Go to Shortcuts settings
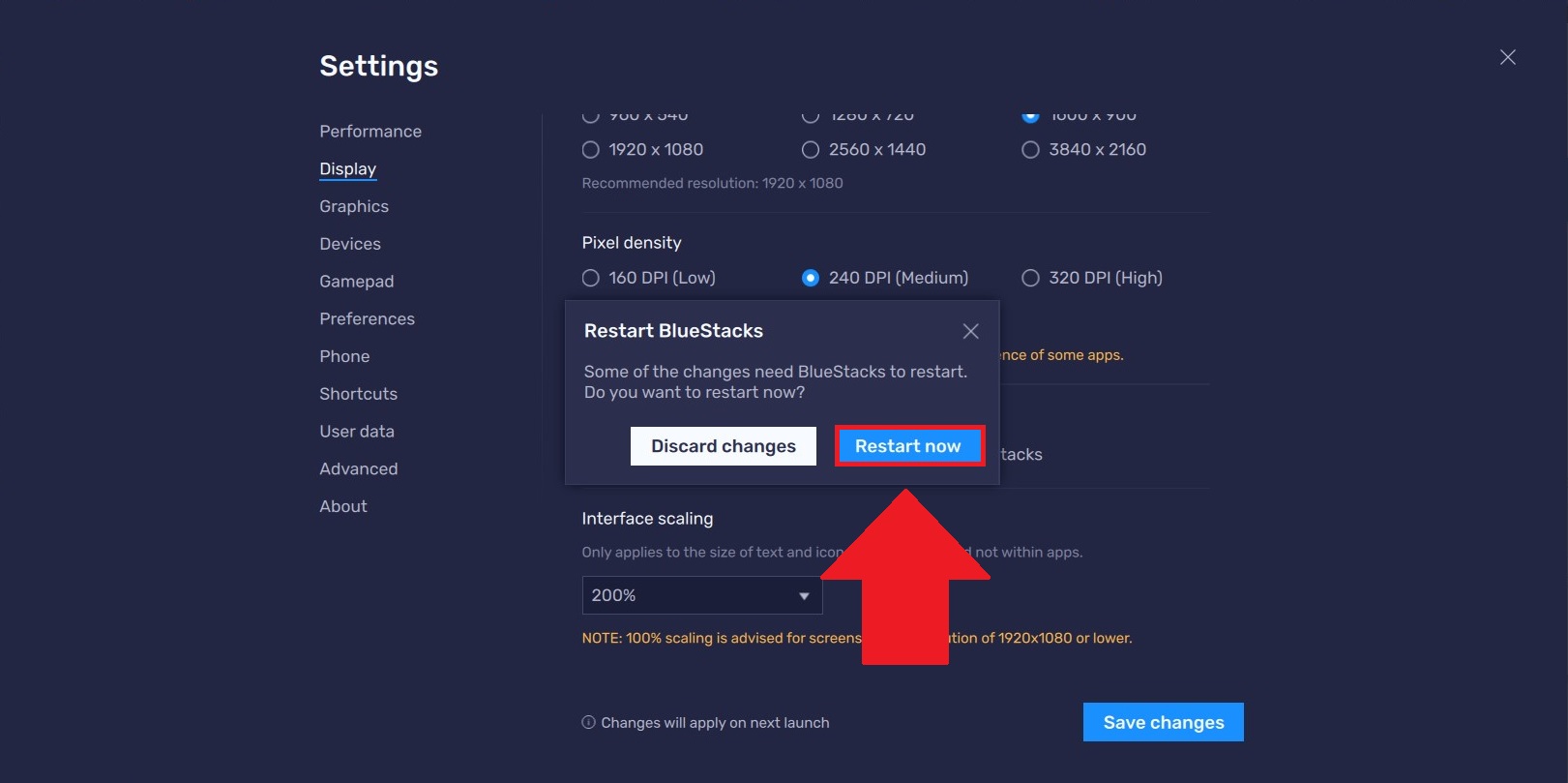The width and height of the screenshot is (1568, 783). [x=359, y=394]
